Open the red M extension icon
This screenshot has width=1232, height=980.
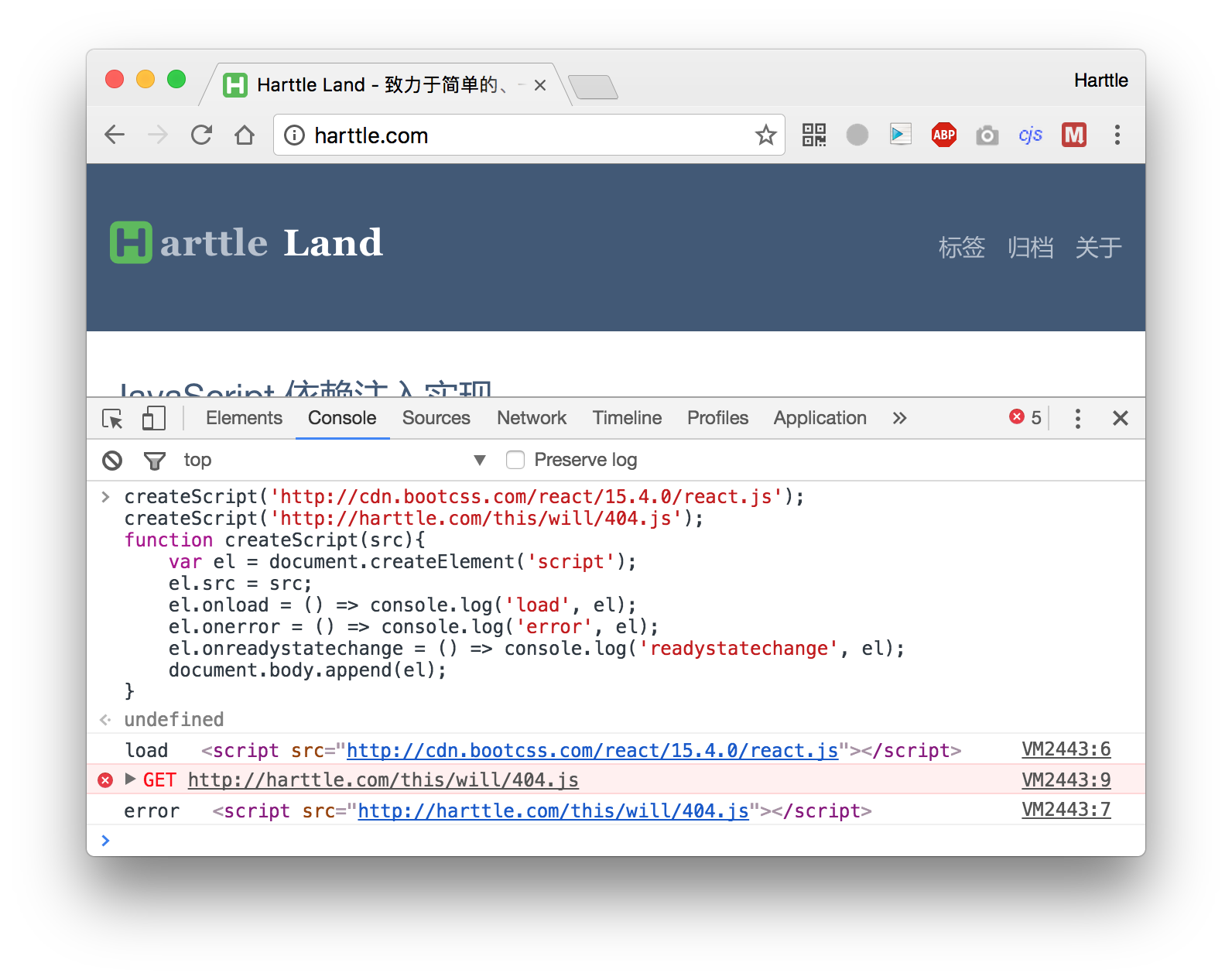[1074, 135]
